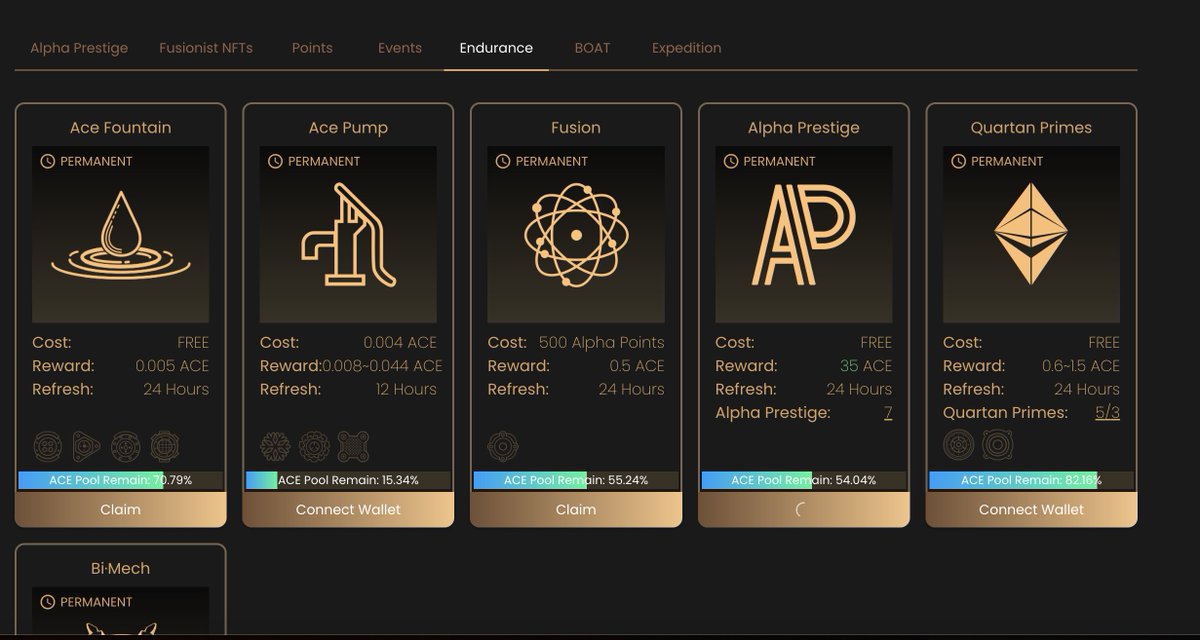Click the Alpha Prestige AP logo image
The image size is (1200, 640).
point(804,235)
